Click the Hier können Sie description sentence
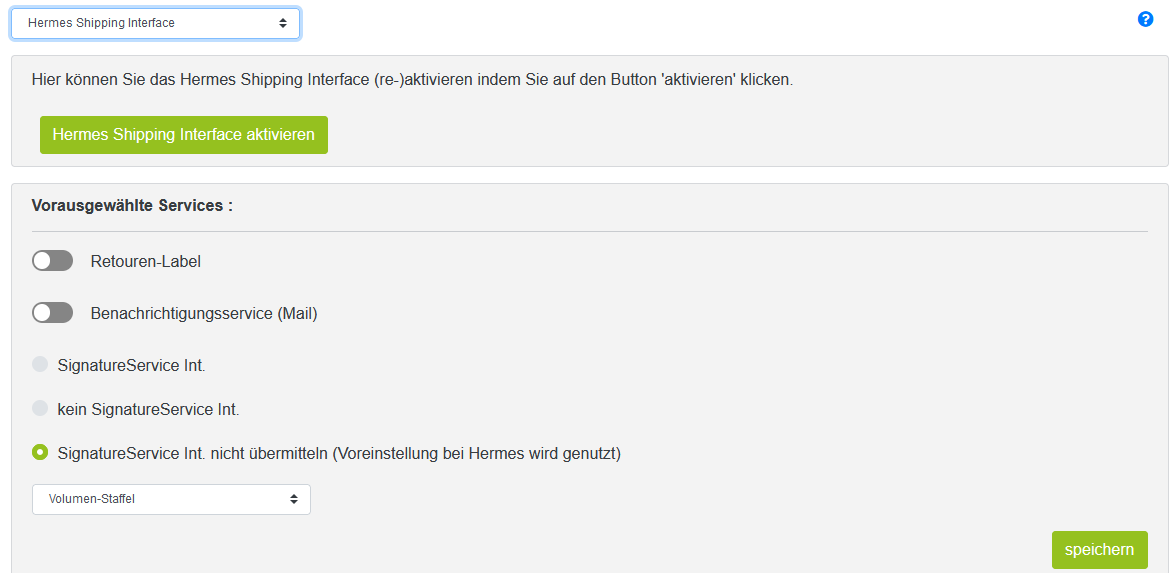This screenshot has width=1169, height=573. [x=412, y=80]
